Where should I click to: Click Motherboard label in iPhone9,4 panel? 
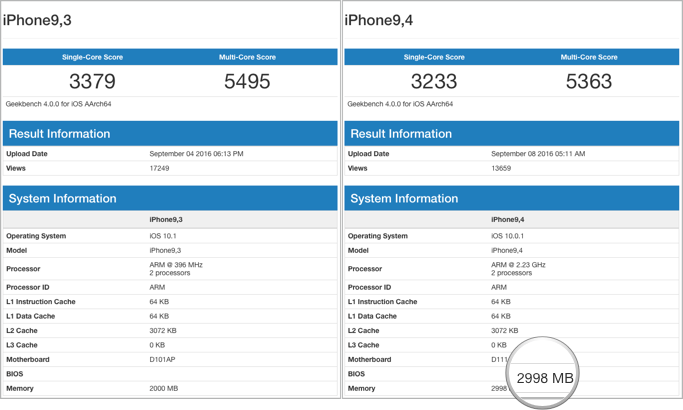369,359
